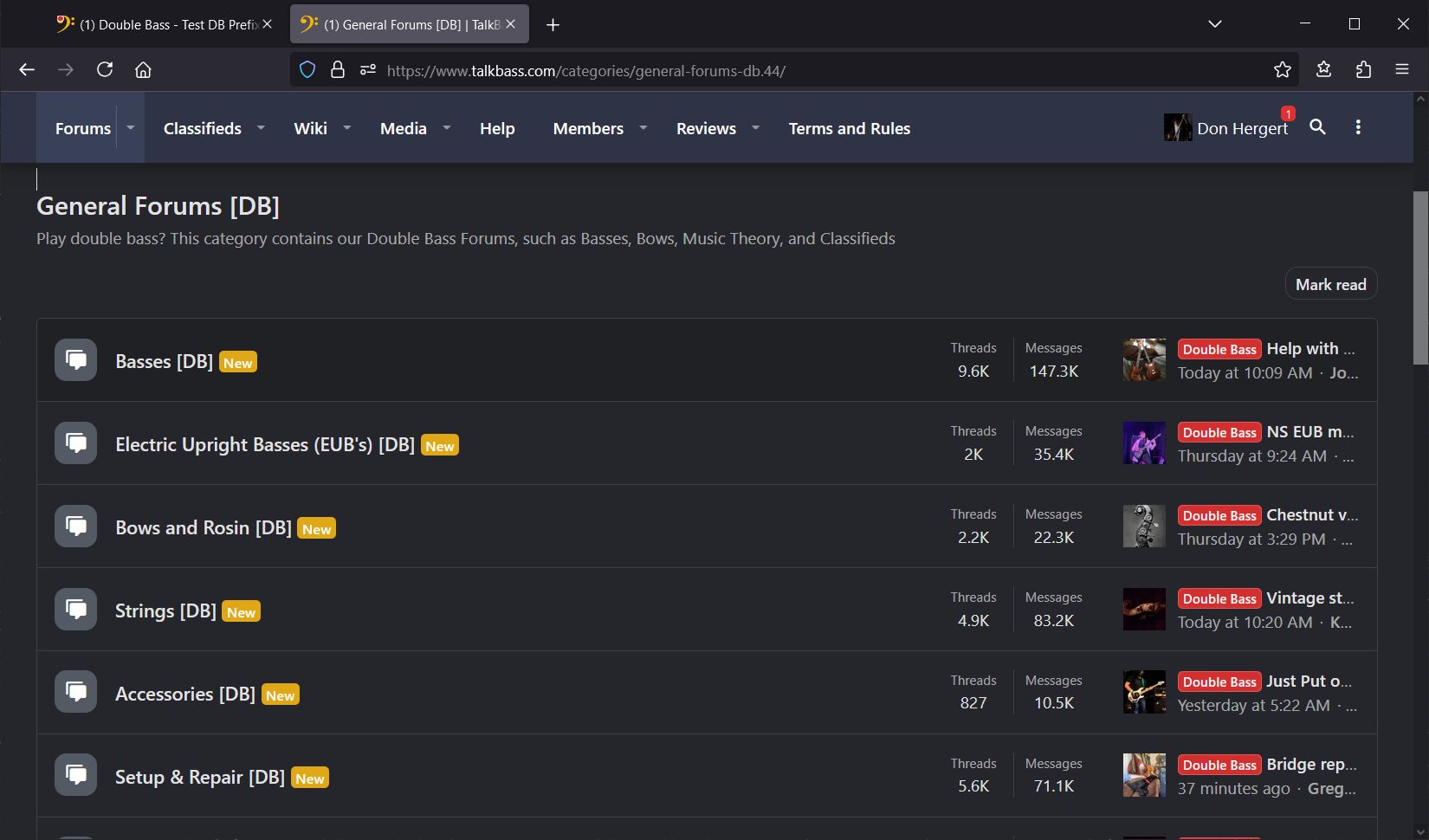The image size is (1429, 840).
Task: Open the Basses [DB] forum
Action: (x=165, y=361)
